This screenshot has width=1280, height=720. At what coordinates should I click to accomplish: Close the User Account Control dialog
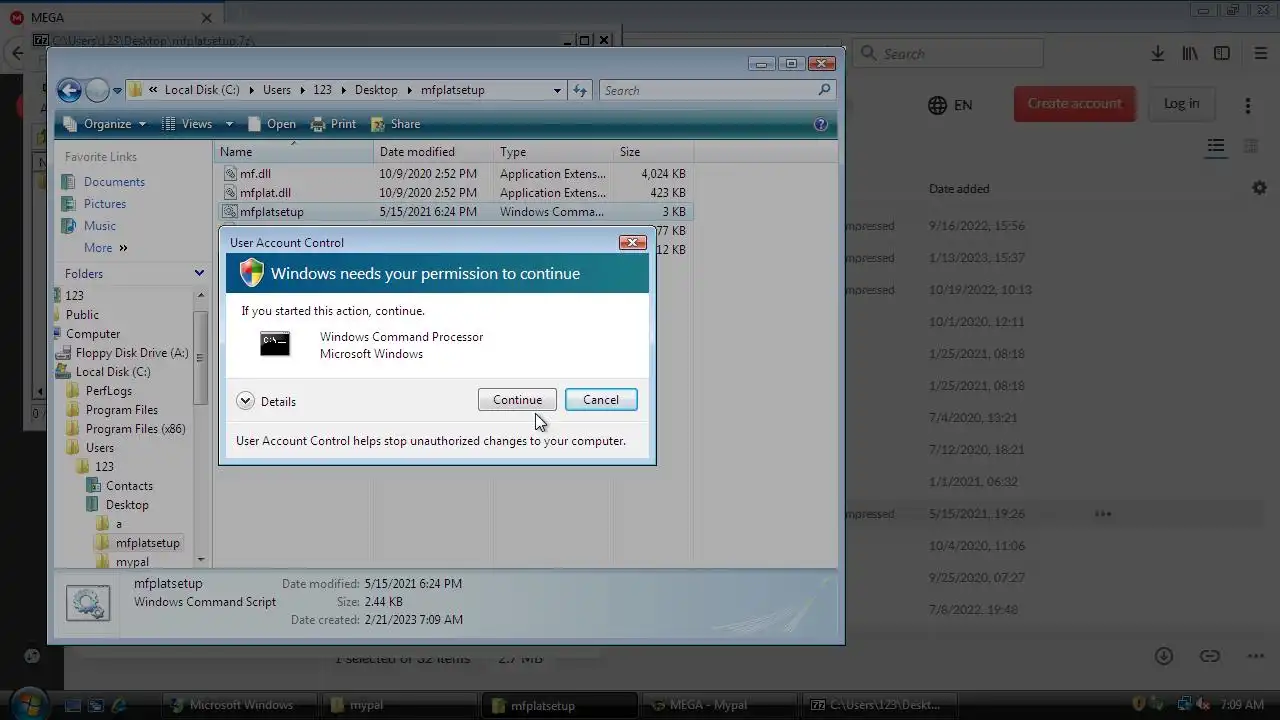632,242
